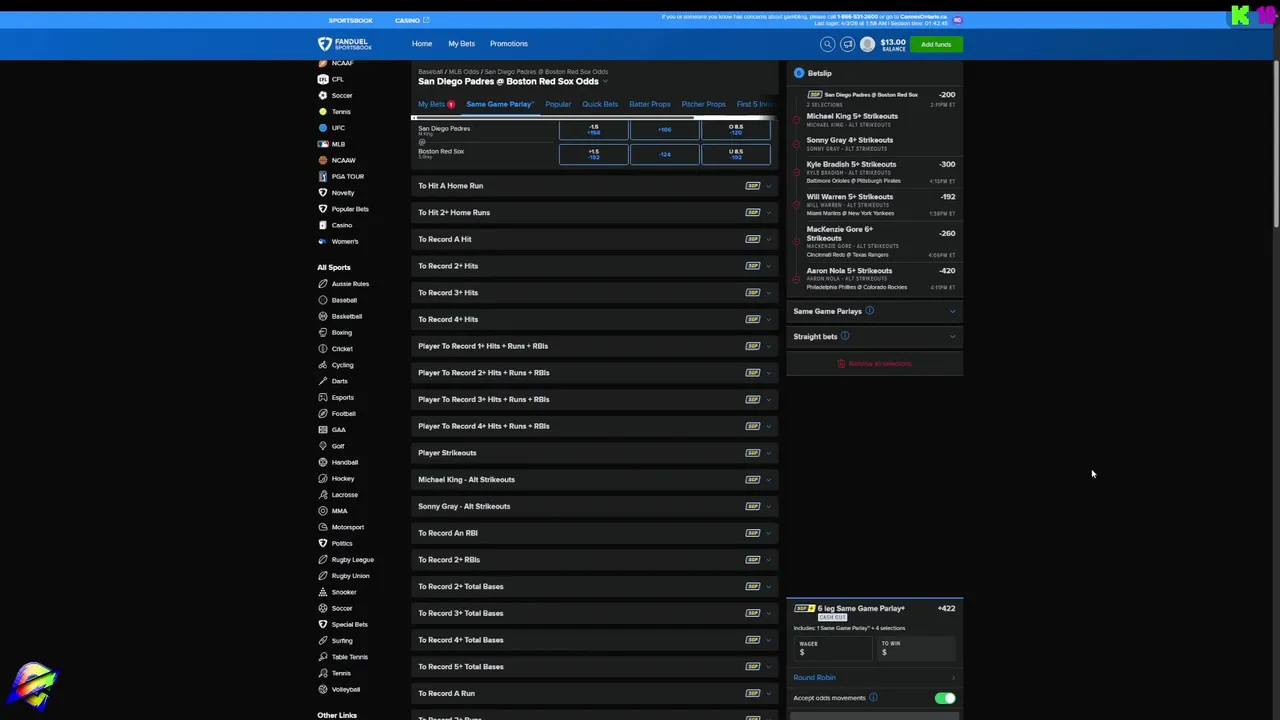Open the Casino sidebar icon
1280x720 pixels.
[x=323, y=225]
